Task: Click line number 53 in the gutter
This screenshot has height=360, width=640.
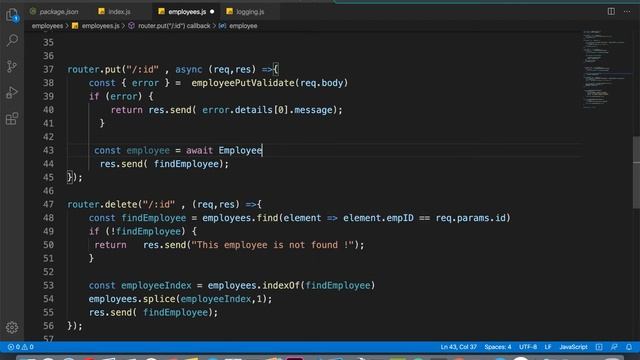Action: click(x=48, y=285)
